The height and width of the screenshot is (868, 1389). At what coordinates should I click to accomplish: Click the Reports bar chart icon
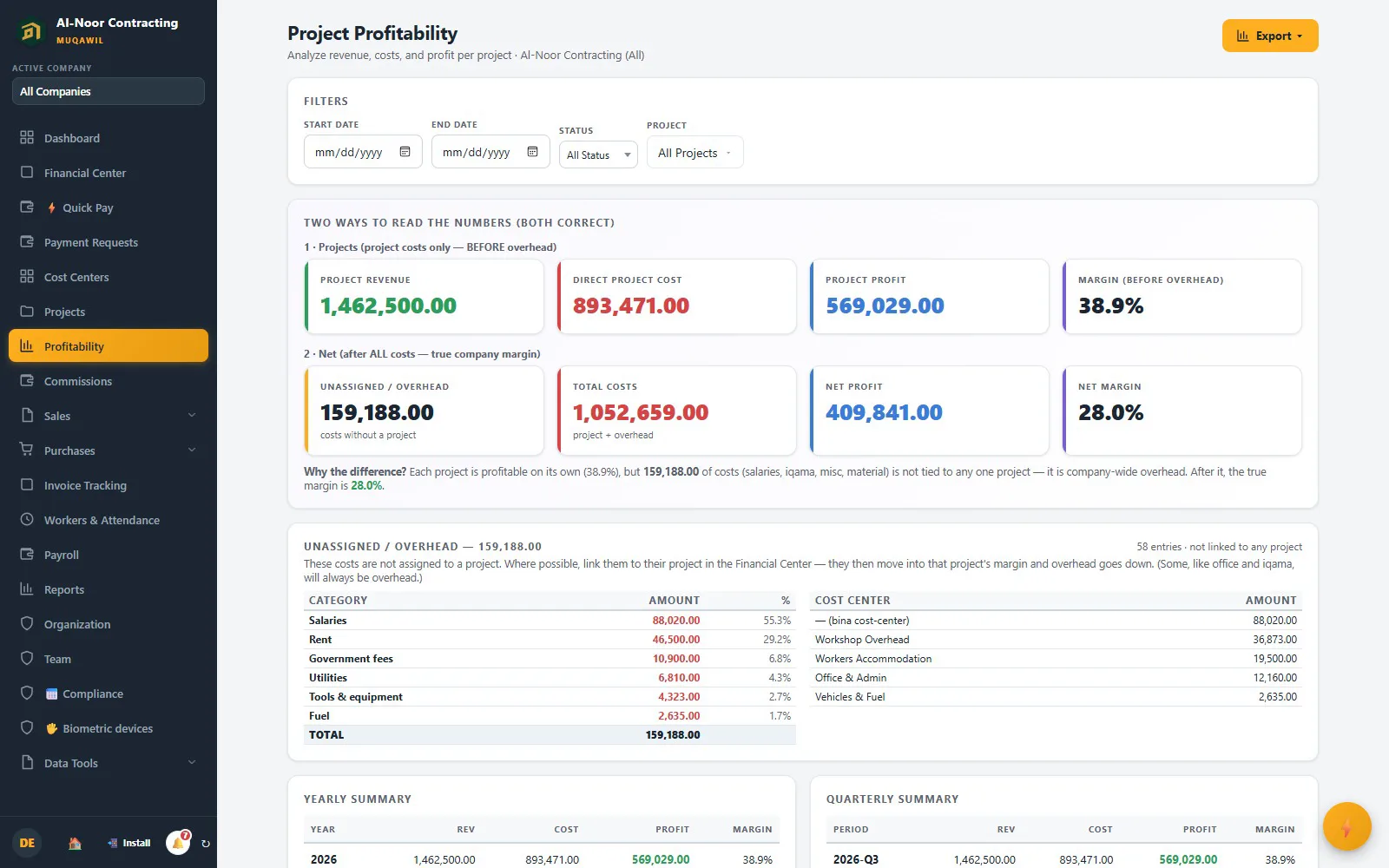(x=27, y=589)
